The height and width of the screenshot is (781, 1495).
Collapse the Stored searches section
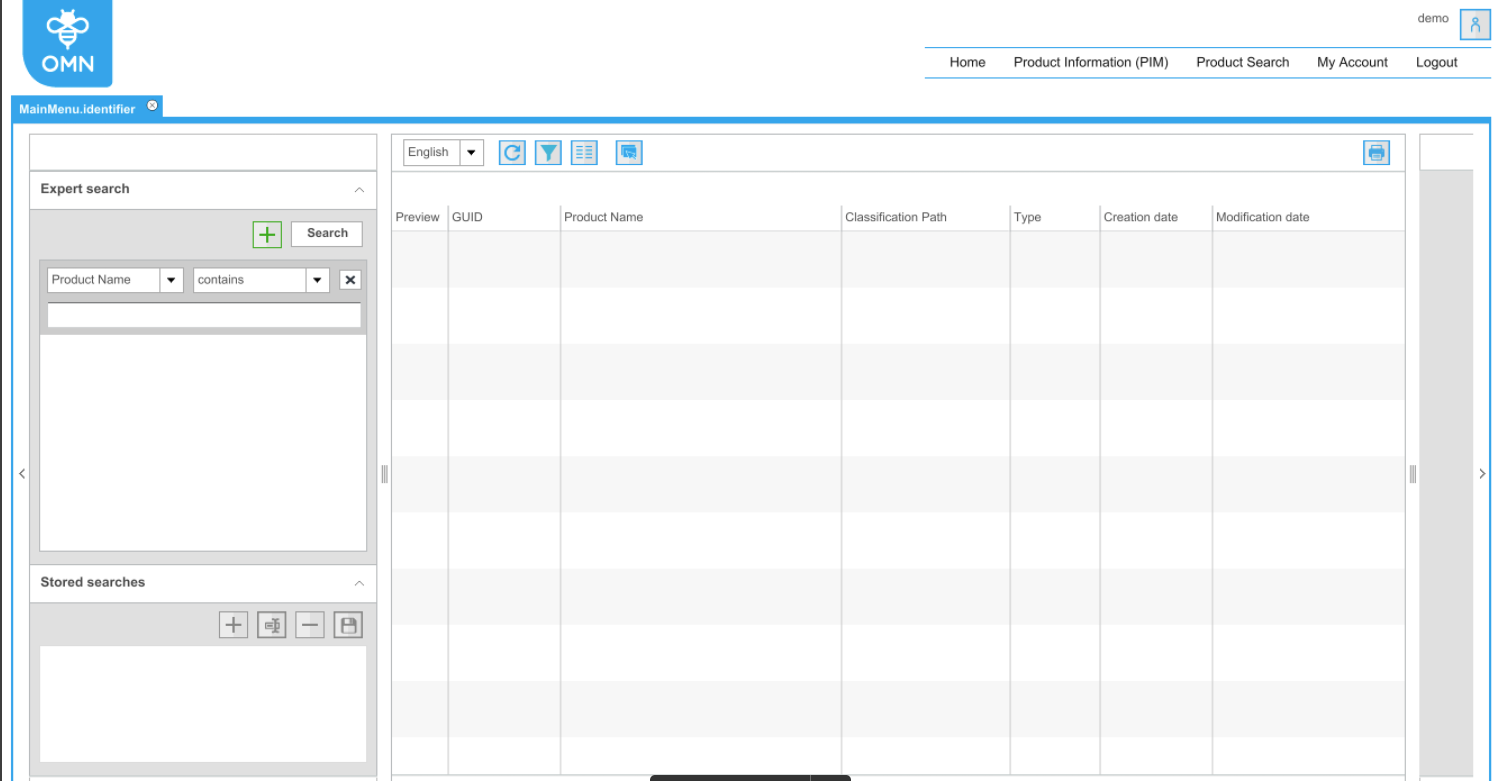click(x=359, y=582)
